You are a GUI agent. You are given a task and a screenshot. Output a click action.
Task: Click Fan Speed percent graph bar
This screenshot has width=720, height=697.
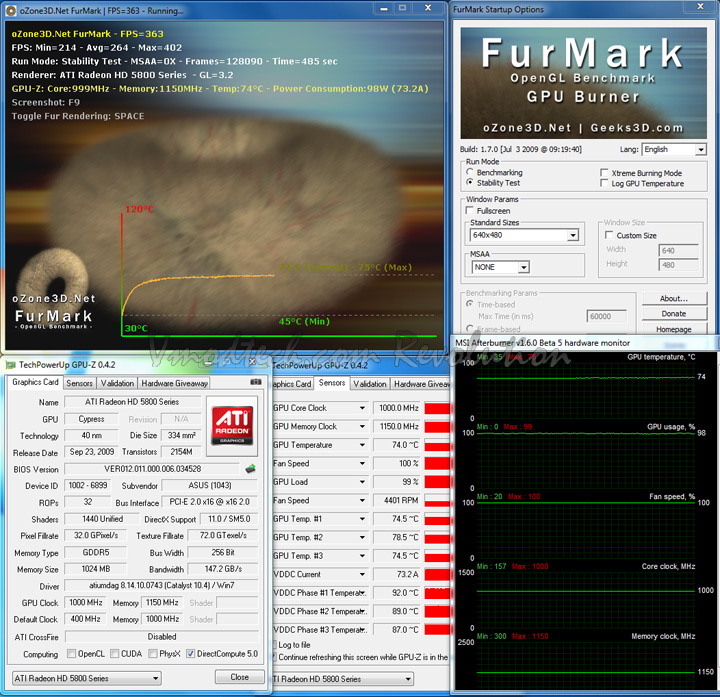click(437, 464)
